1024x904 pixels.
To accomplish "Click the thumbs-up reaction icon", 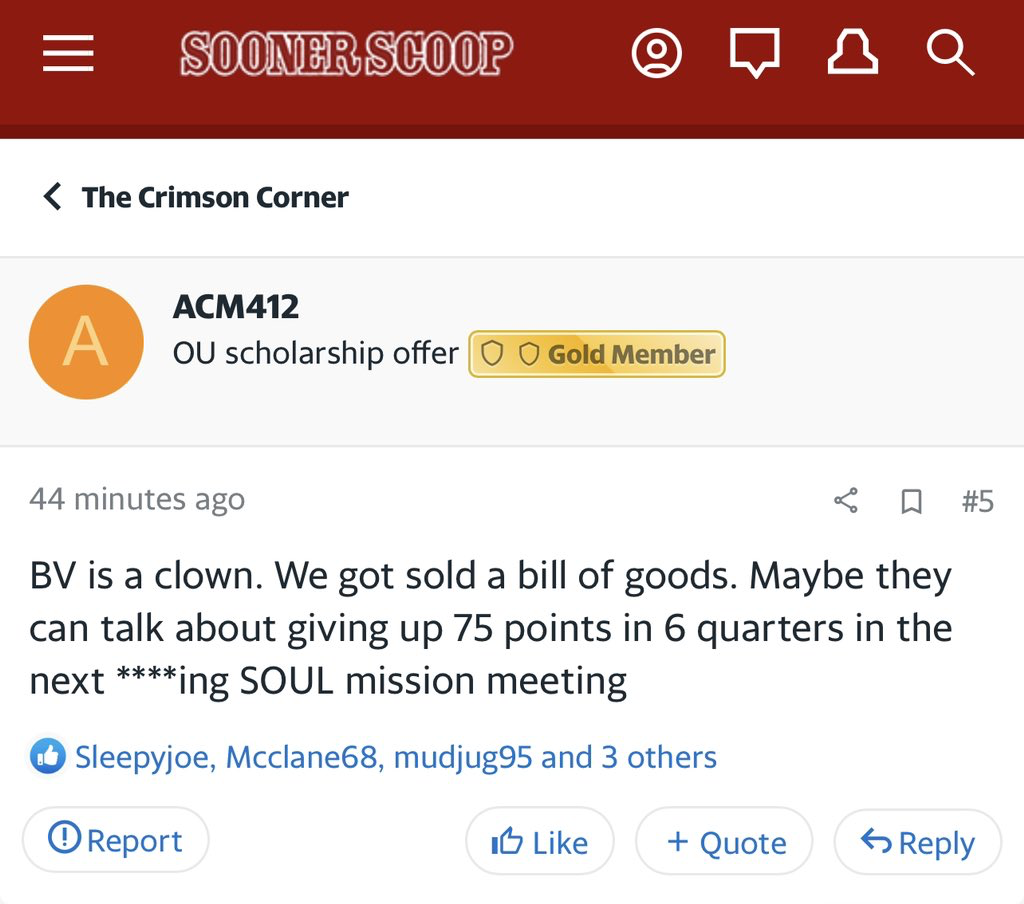I will tap(48, 757).
